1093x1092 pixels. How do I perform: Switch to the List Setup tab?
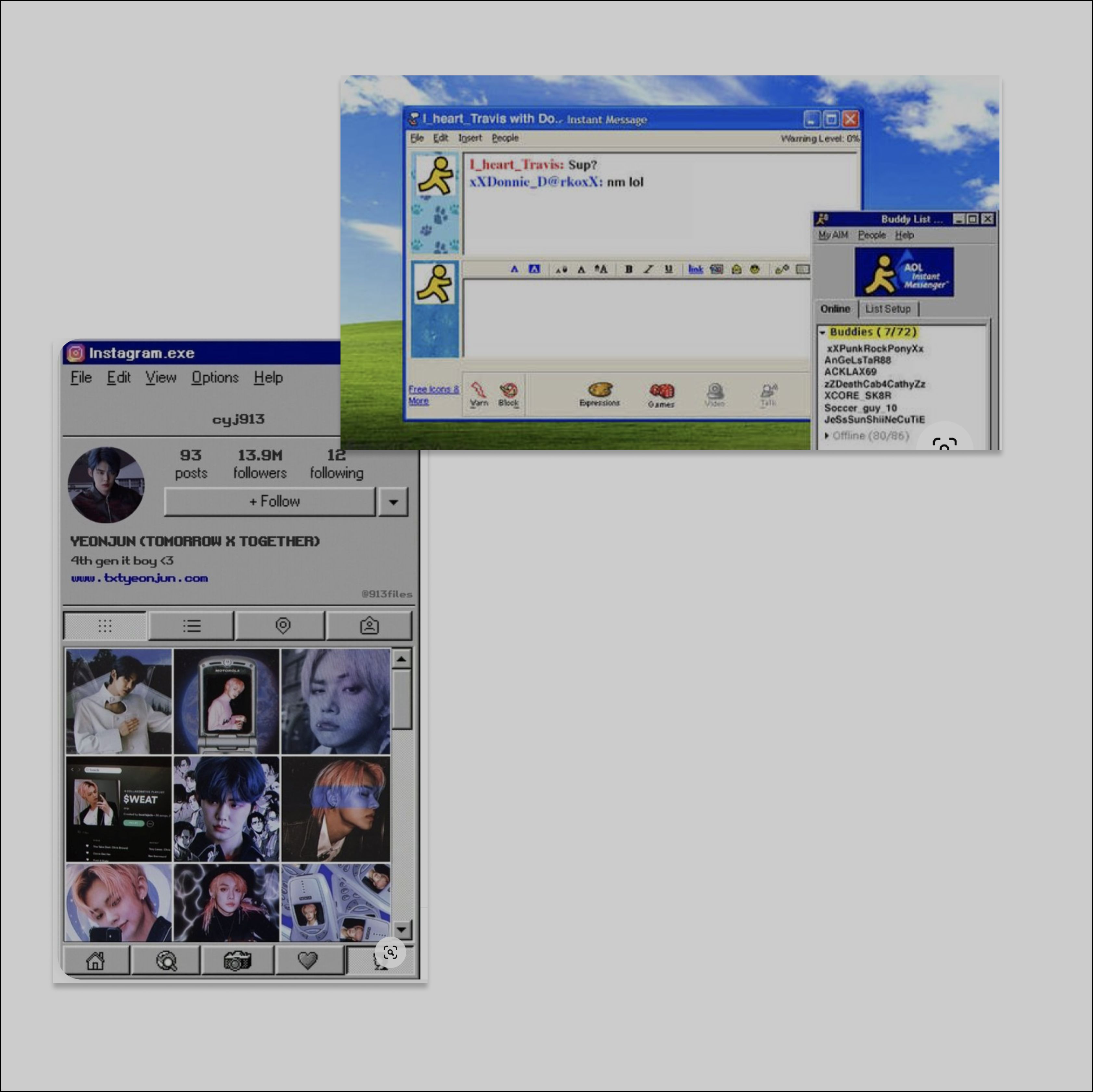point(888,309)
